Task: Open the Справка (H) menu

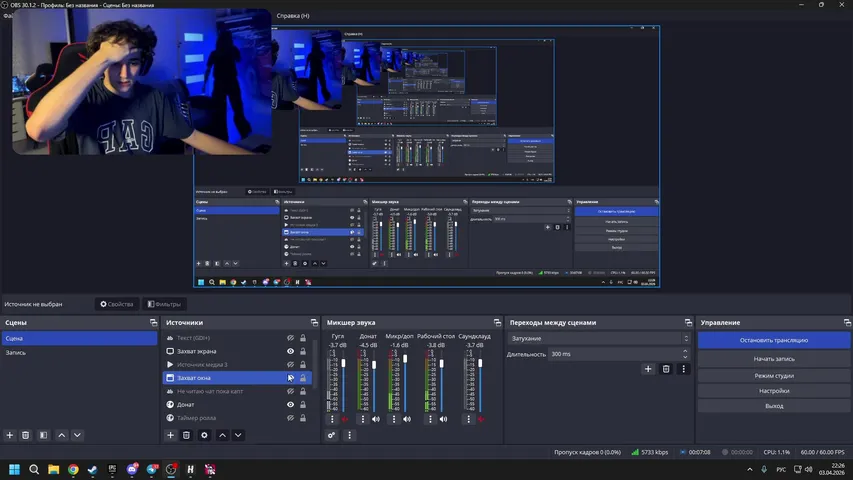Action: [x=293, y=16]
